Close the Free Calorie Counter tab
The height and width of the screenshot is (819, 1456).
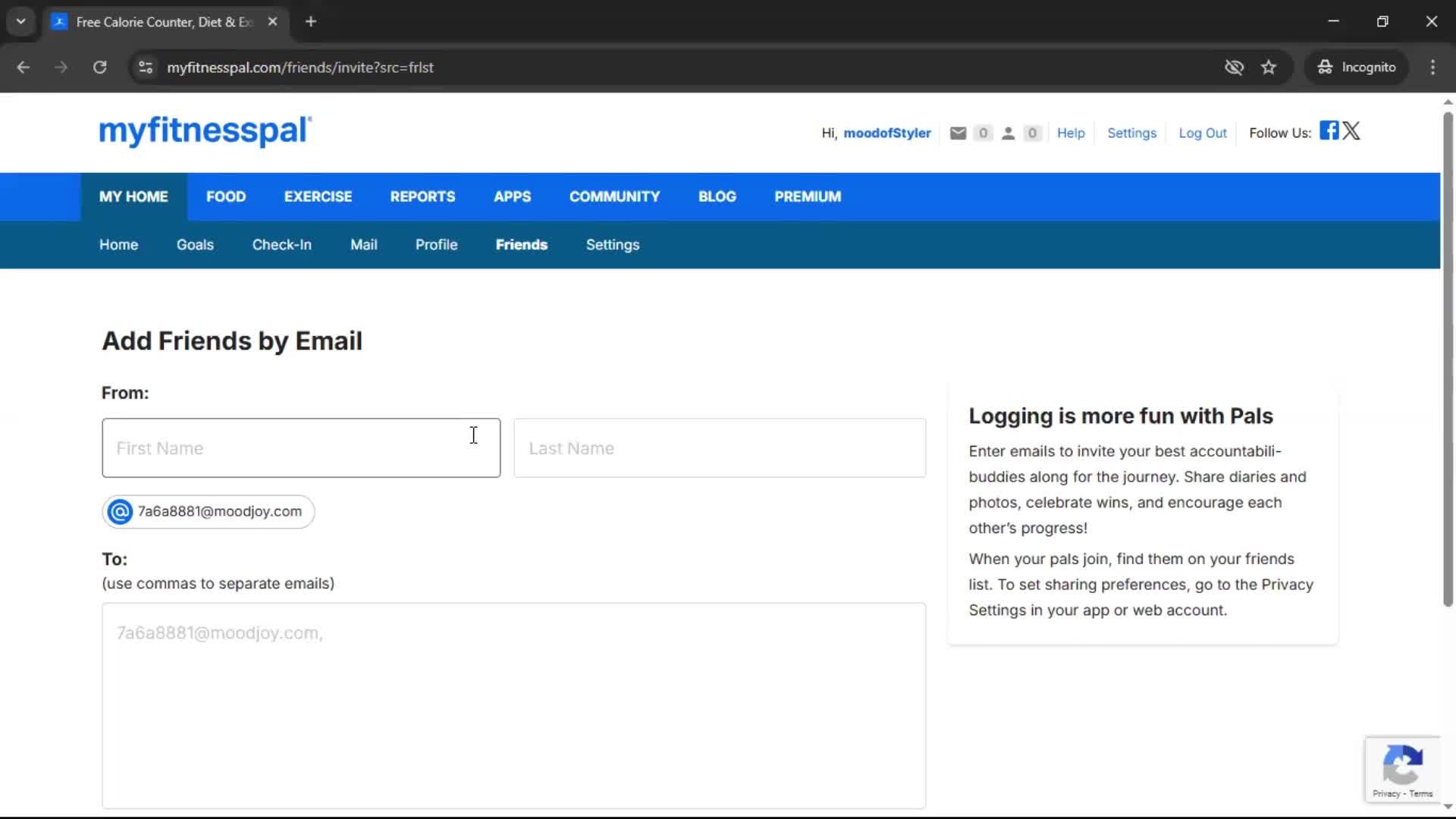tap(272, 22)
